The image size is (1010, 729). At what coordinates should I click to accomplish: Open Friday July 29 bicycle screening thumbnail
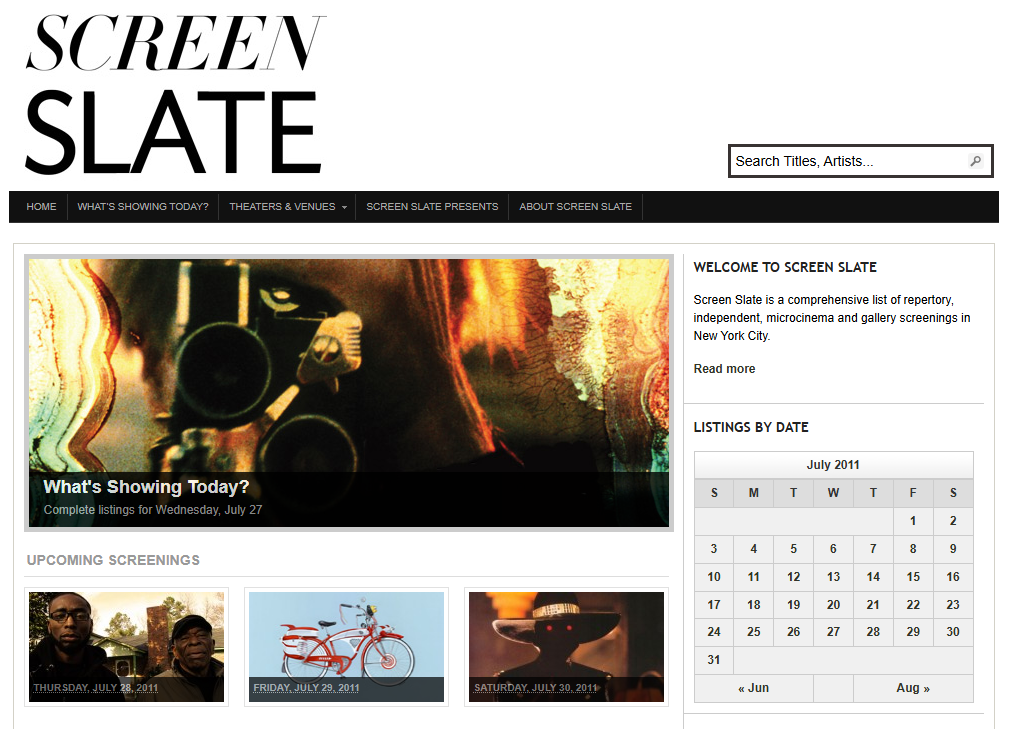(x=346, y=646)
